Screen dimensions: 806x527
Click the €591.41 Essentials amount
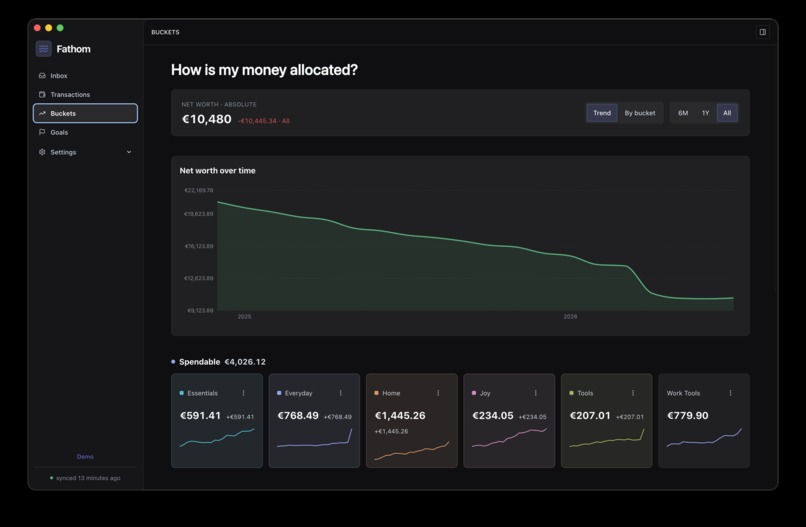click(200, 415)
